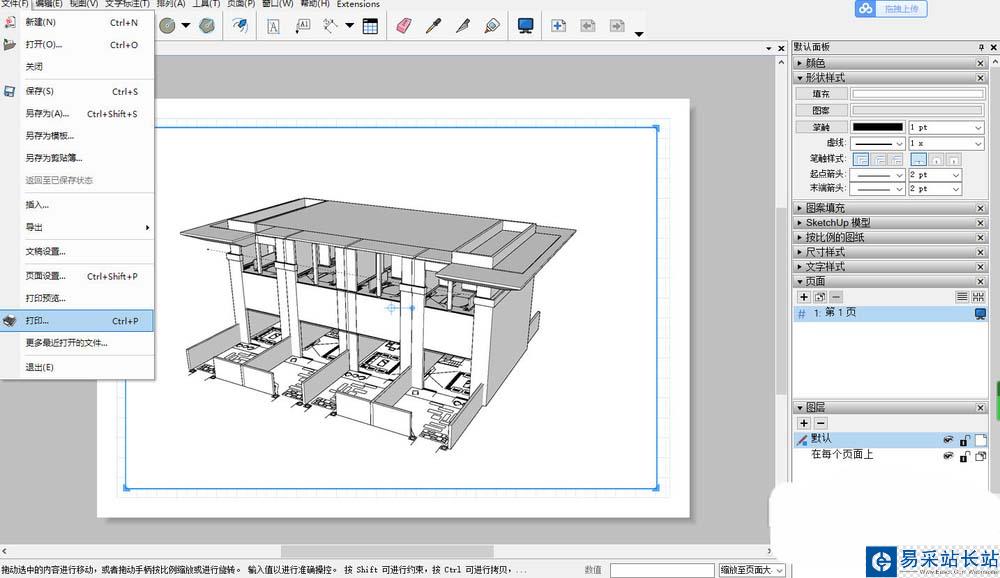Start presentation with the monitor icon
1000x578 pixels.
coord(525,26)
